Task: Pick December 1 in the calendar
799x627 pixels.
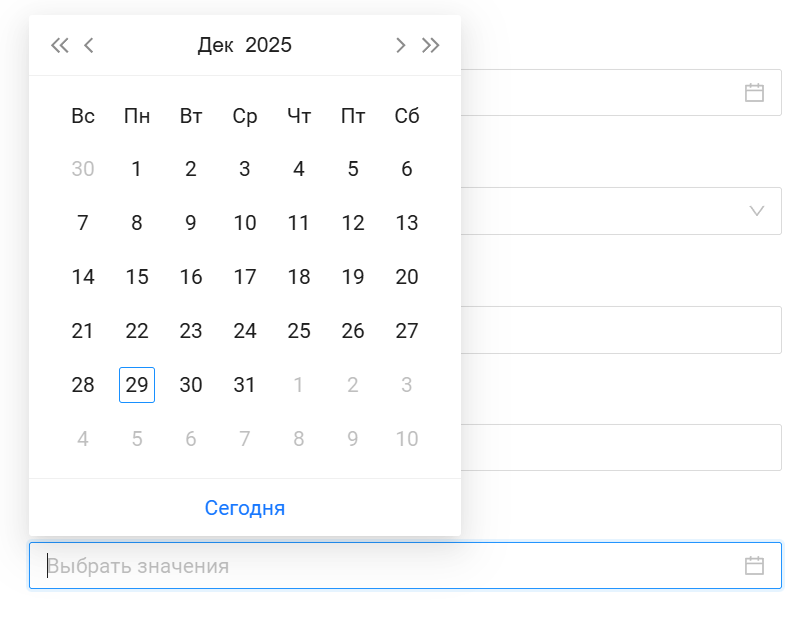Action: 137,169
